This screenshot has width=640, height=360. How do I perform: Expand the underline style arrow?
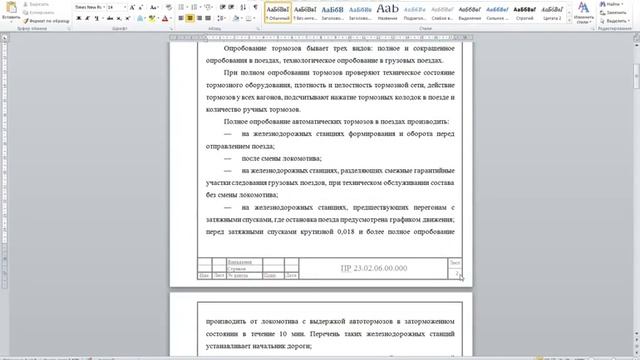[x=102, y=18]
